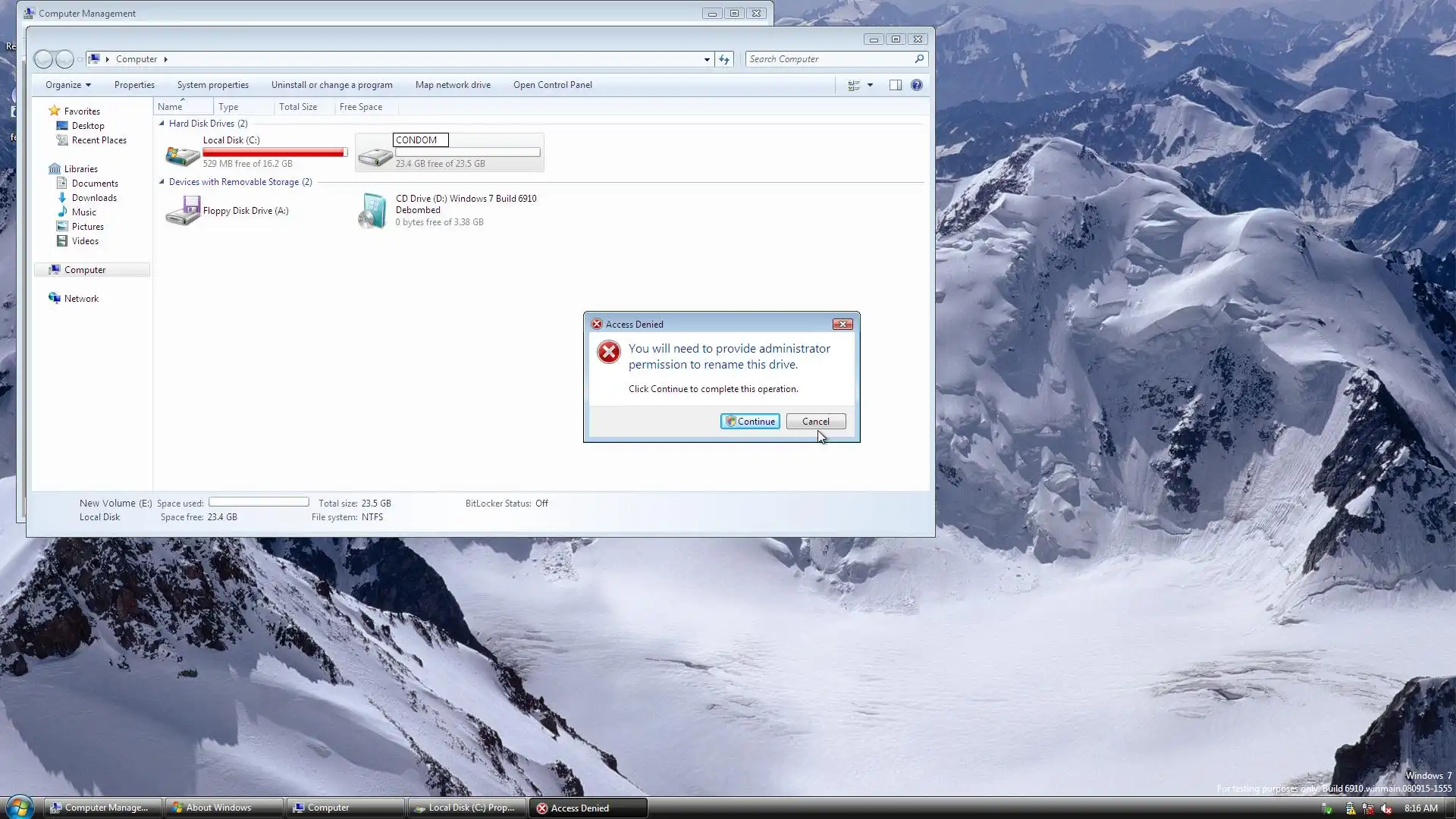This screenshot has width=1456, height=819.
Task: Click the Local Disk (C:) drive icon
Action: point(182,155)
